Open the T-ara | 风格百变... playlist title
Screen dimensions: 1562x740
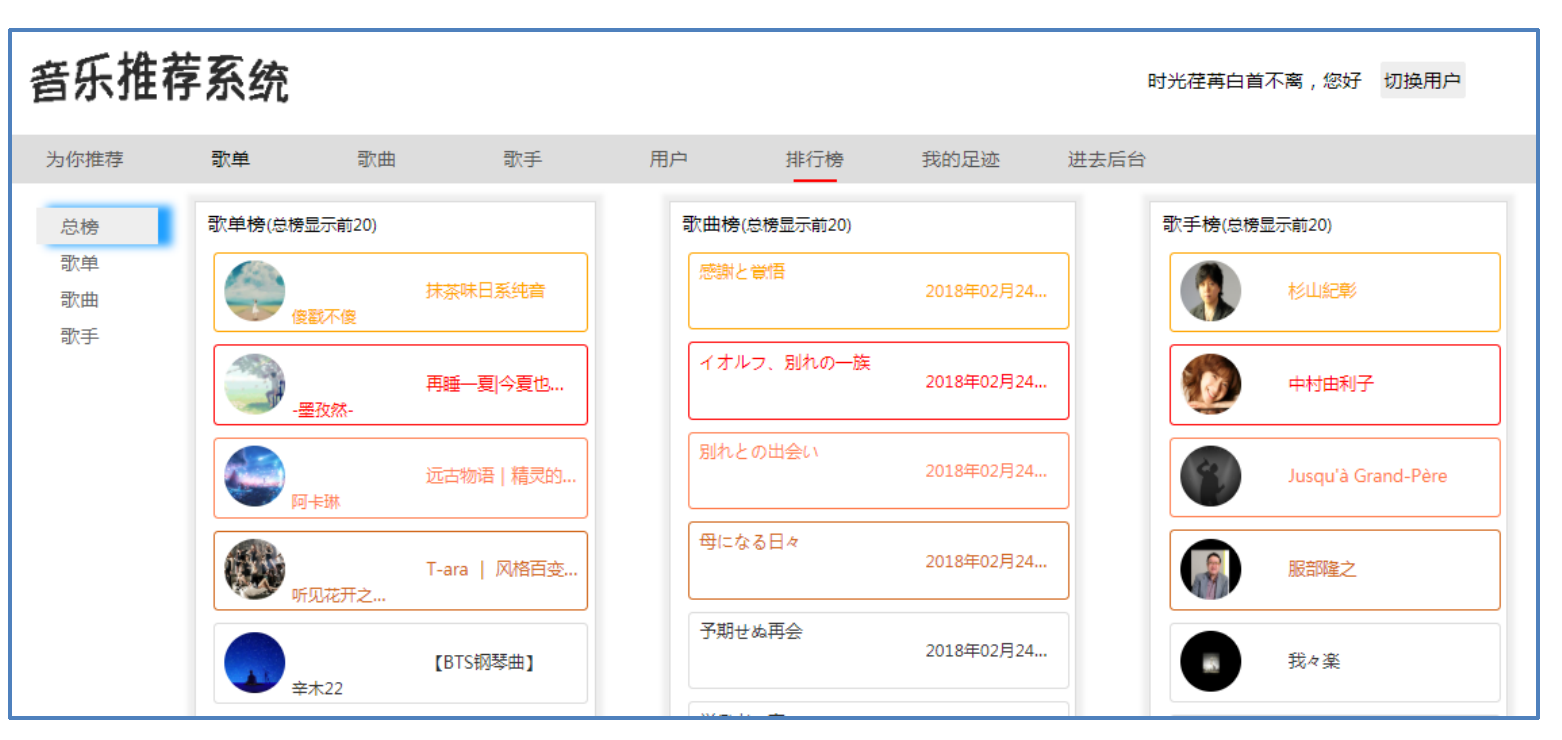tap(502, 570)
